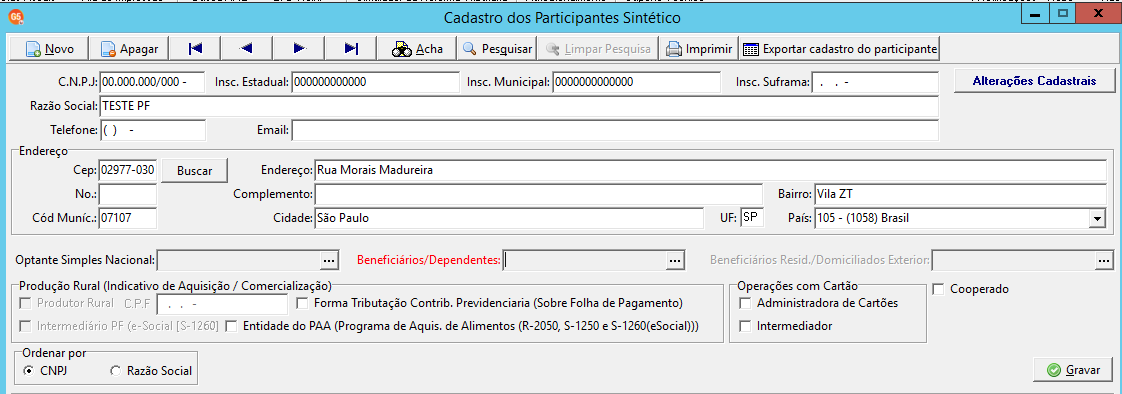Open Alterações Cadastrais
Screen dimensions: 1122x394
tap(1034, 81)
